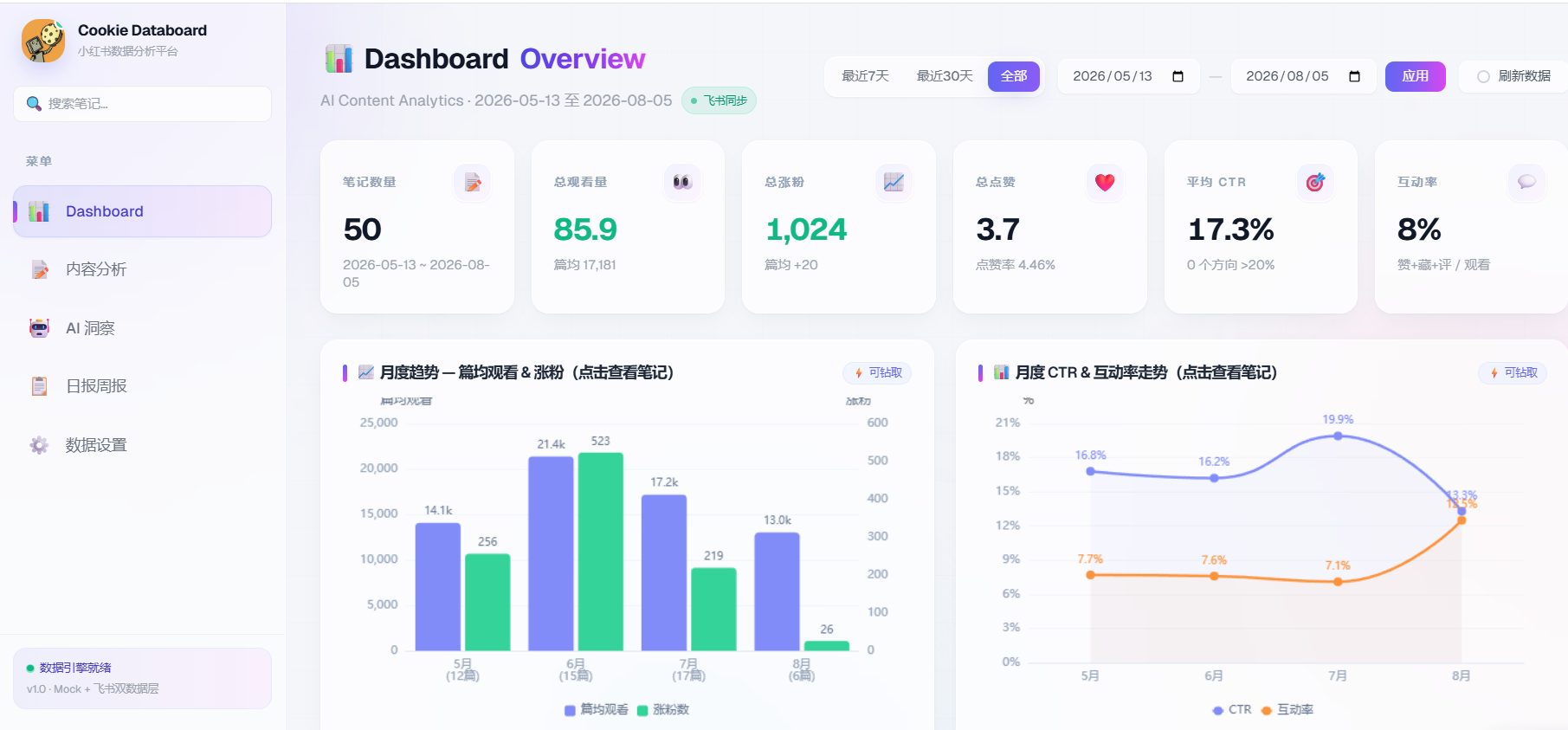The width and height of the screenshot is (1568, 730).
Task: Click the start date field 2026/05/13
Action: tap(1129, 76)
